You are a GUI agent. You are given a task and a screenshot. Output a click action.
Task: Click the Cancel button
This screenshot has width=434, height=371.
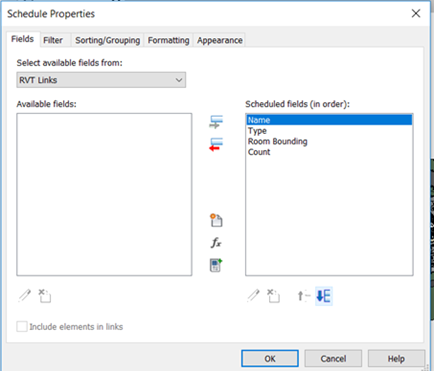coord(333,359)
